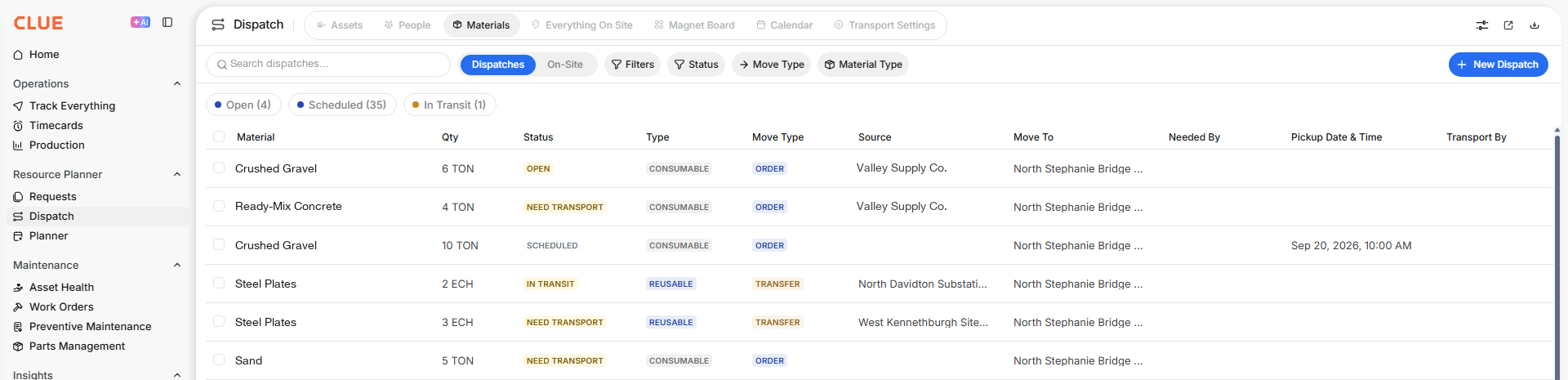Switch to On-Site view toggle
Image resolution: width=1568 pixels, height=380 pixels.
tap(565, 65)
